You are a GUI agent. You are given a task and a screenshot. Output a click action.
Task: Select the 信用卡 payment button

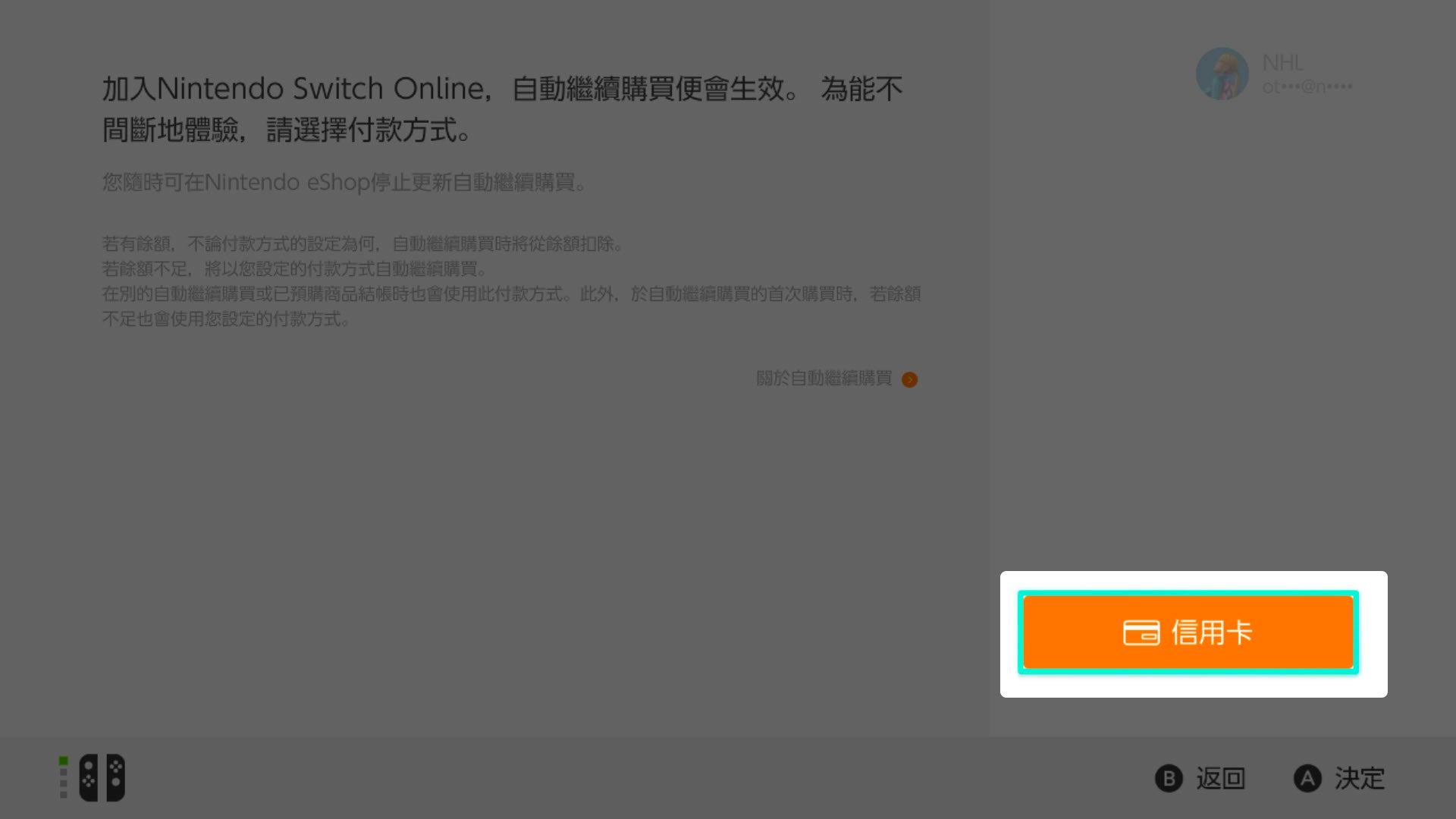tap(1188, 632)
